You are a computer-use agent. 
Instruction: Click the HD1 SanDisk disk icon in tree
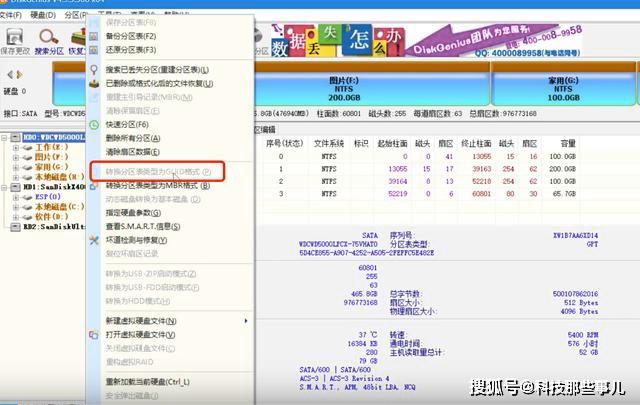pyautogui.click(x=16, y=187)
